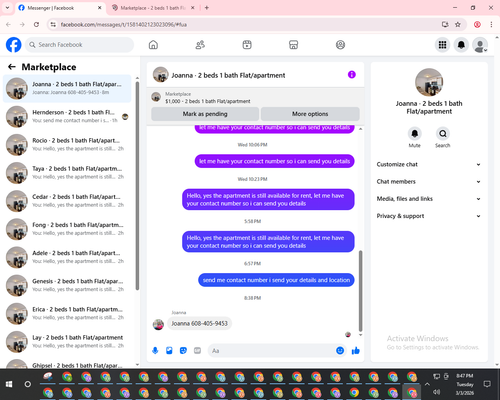The width and height of the screenshot is (500, 400).
Task: Choose a sticker from the composer
Action: click(x=183, y=351)
